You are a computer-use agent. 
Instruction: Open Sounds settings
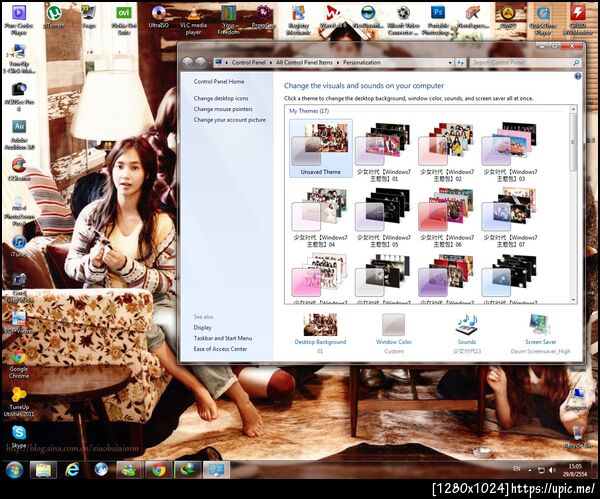tap(467, 333)
